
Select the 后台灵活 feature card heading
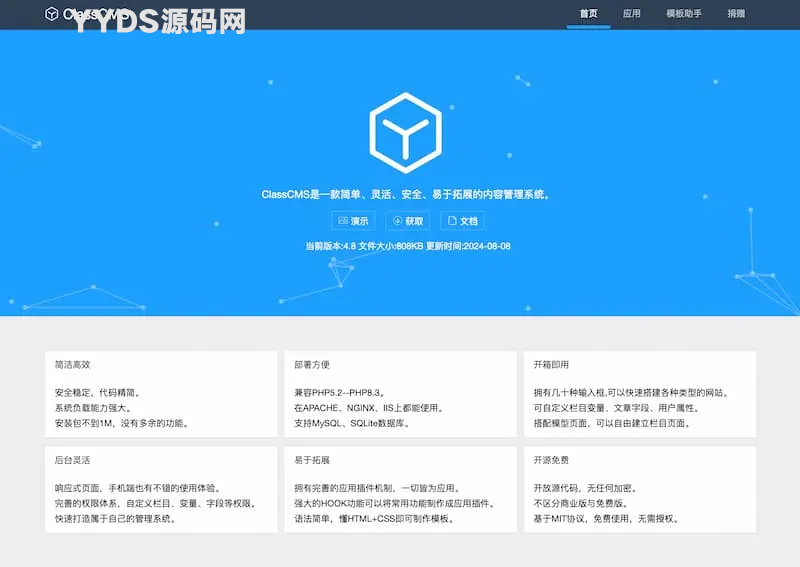[x=74, y=461]
